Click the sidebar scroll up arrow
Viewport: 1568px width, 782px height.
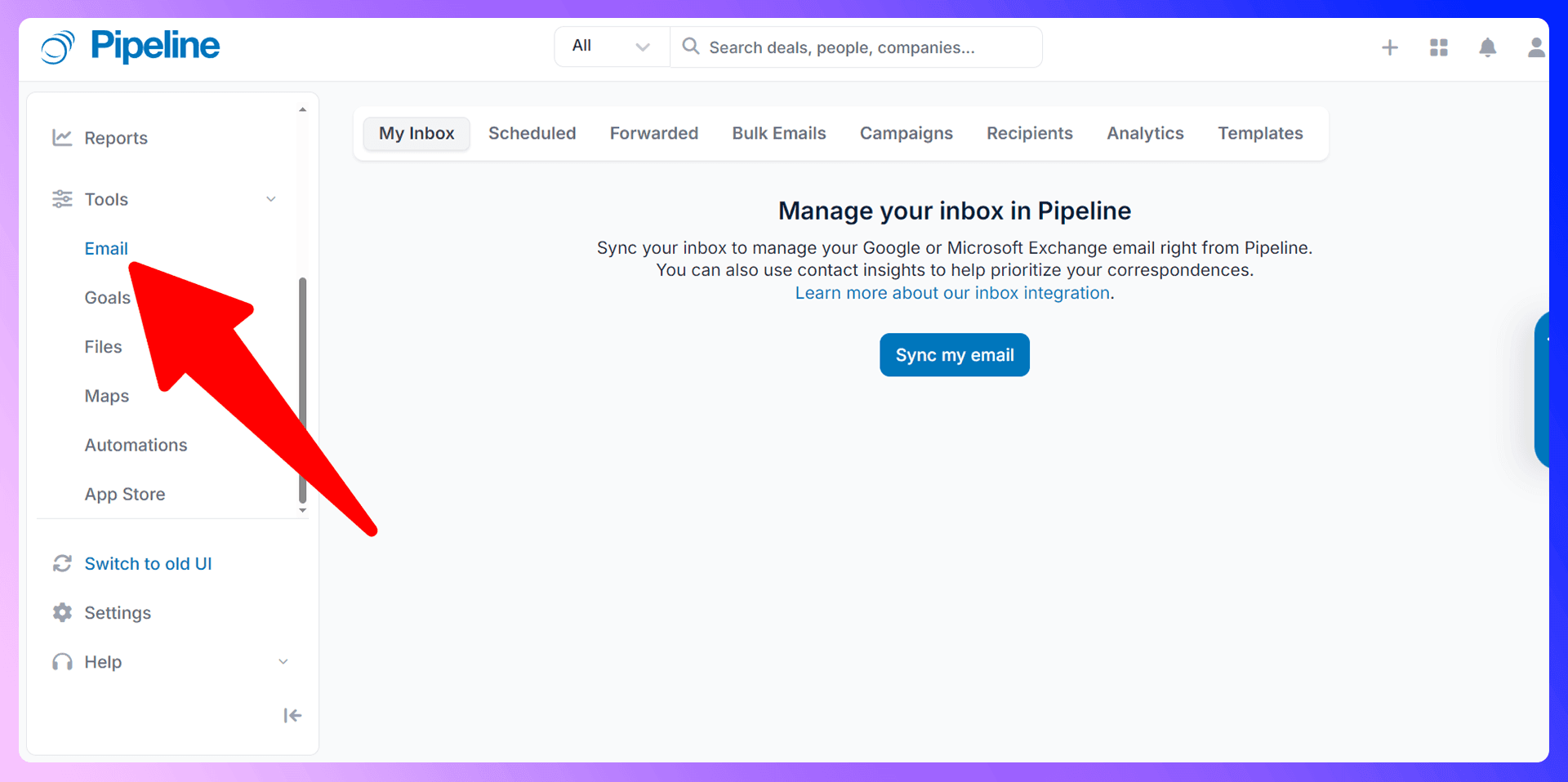[x=303, y=109]
